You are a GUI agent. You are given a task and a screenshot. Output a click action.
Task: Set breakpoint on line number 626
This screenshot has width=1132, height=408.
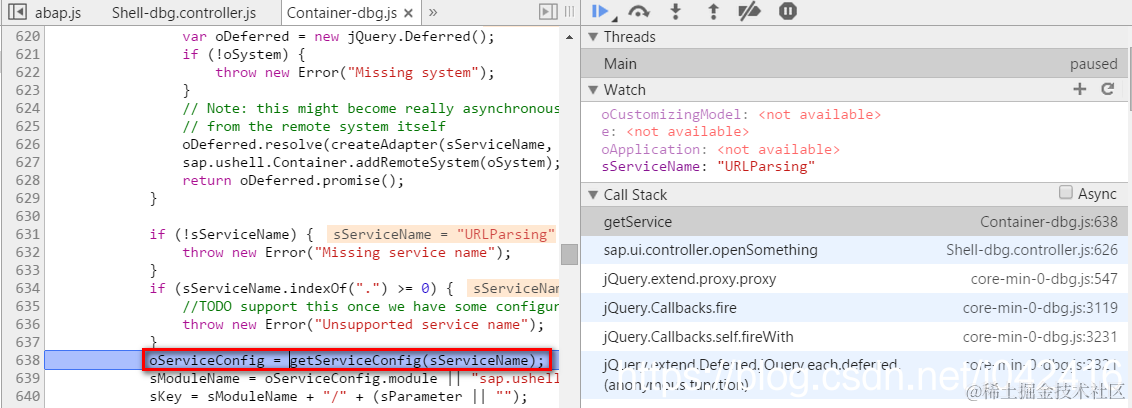coord(27,144)
